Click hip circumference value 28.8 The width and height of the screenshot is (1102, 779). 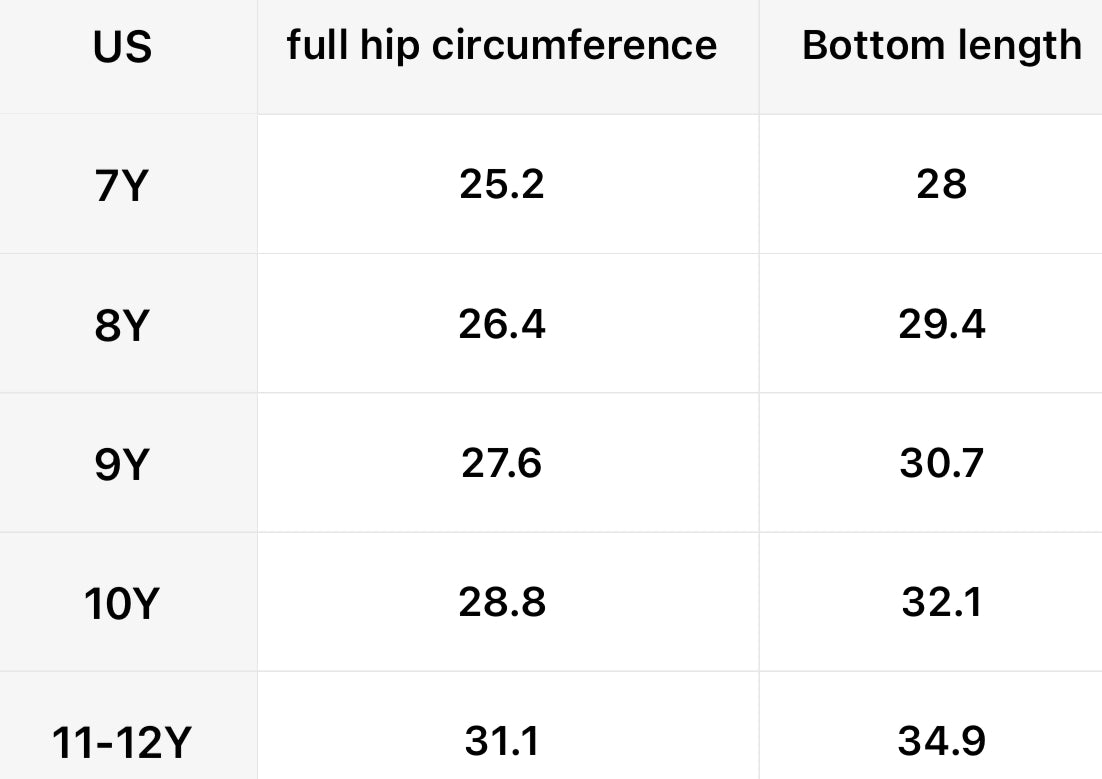pyautogui.click(x=502, y=603)
